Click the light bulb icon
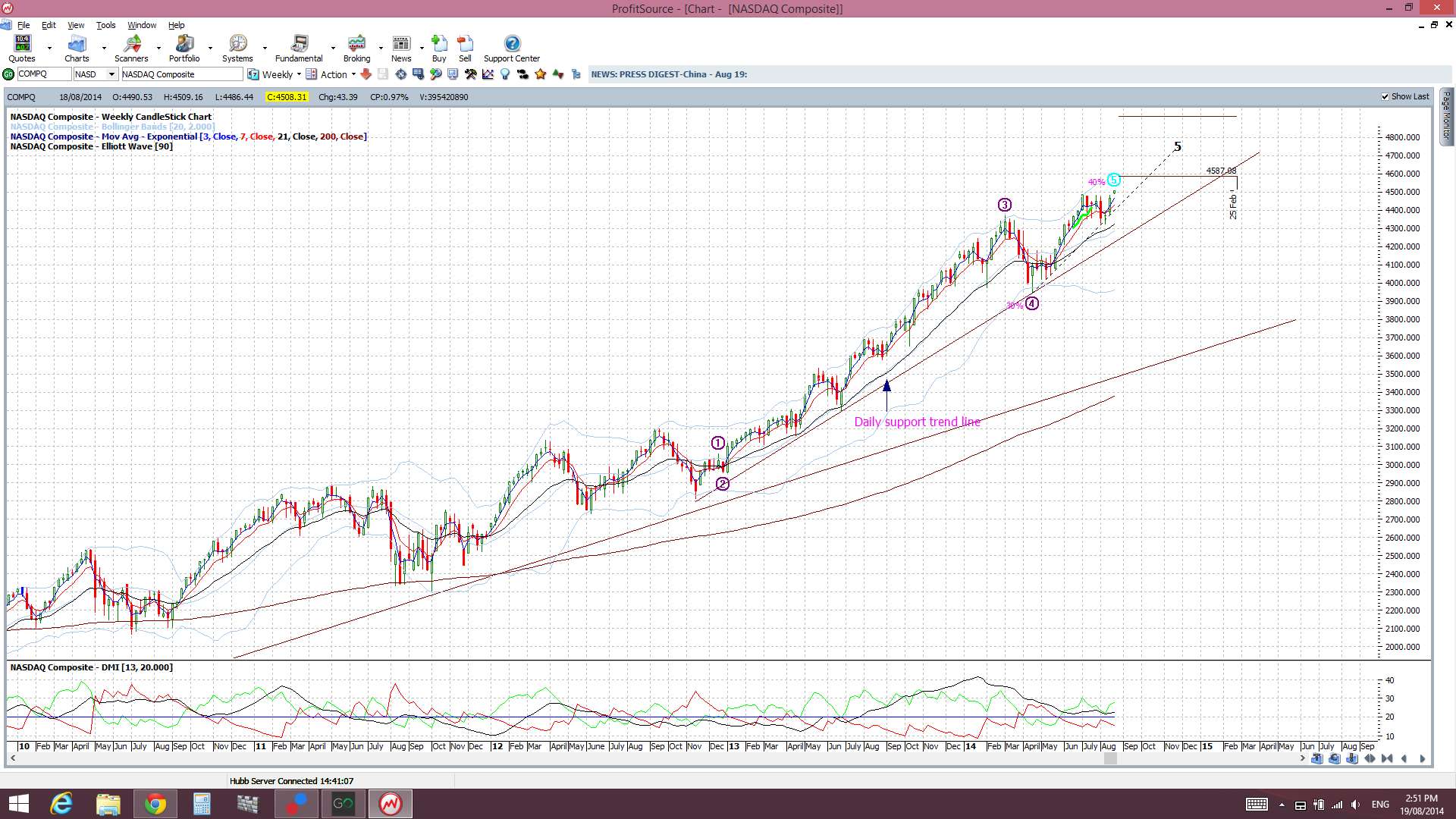 click(x=505, y=74)
